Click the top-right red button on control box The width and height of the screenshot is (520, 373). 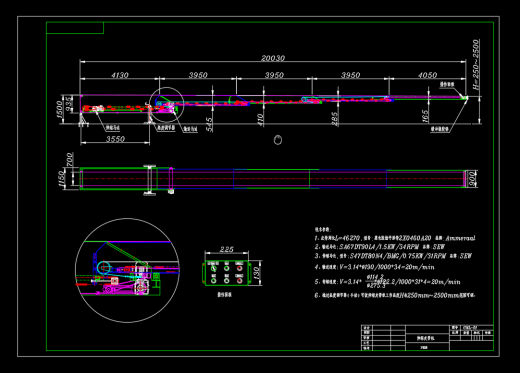239,268
